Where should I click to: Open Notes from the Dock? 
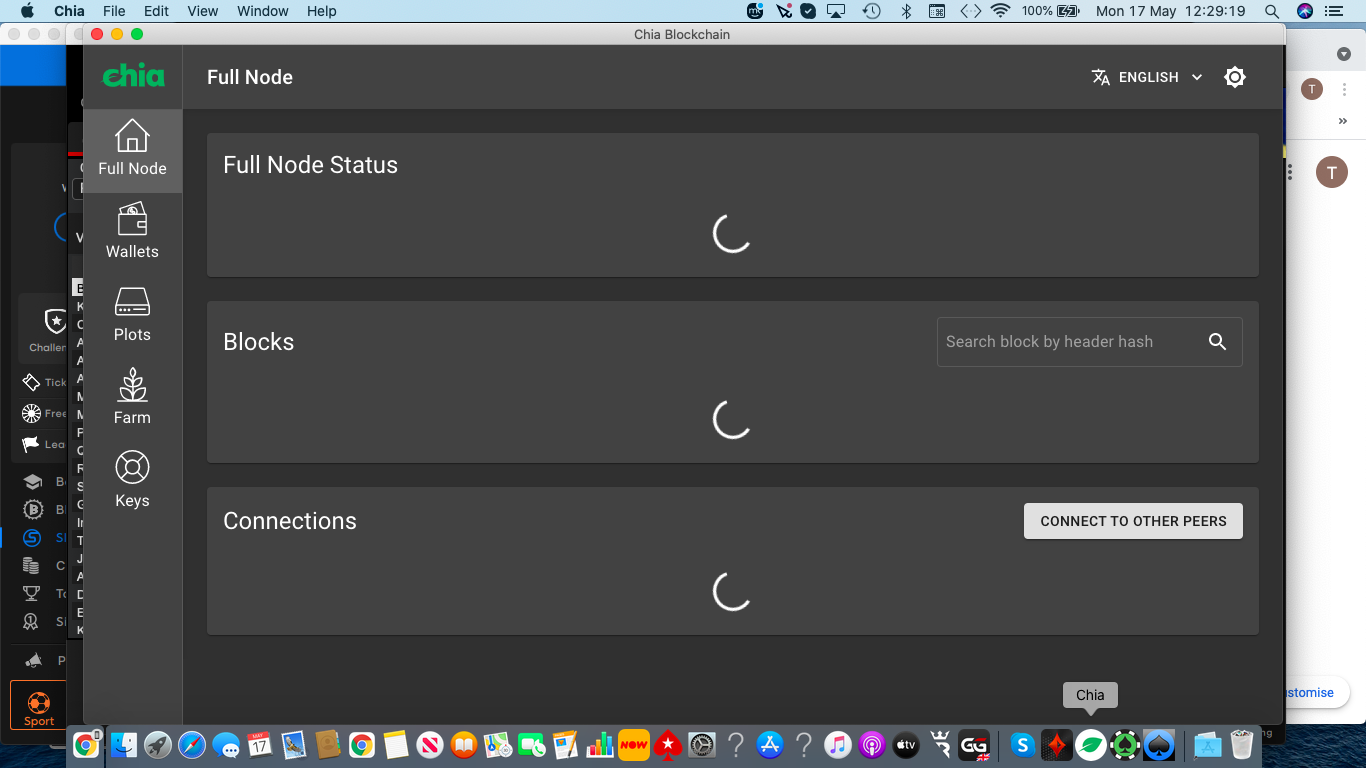pyautogui.click(x=396, y=745)
